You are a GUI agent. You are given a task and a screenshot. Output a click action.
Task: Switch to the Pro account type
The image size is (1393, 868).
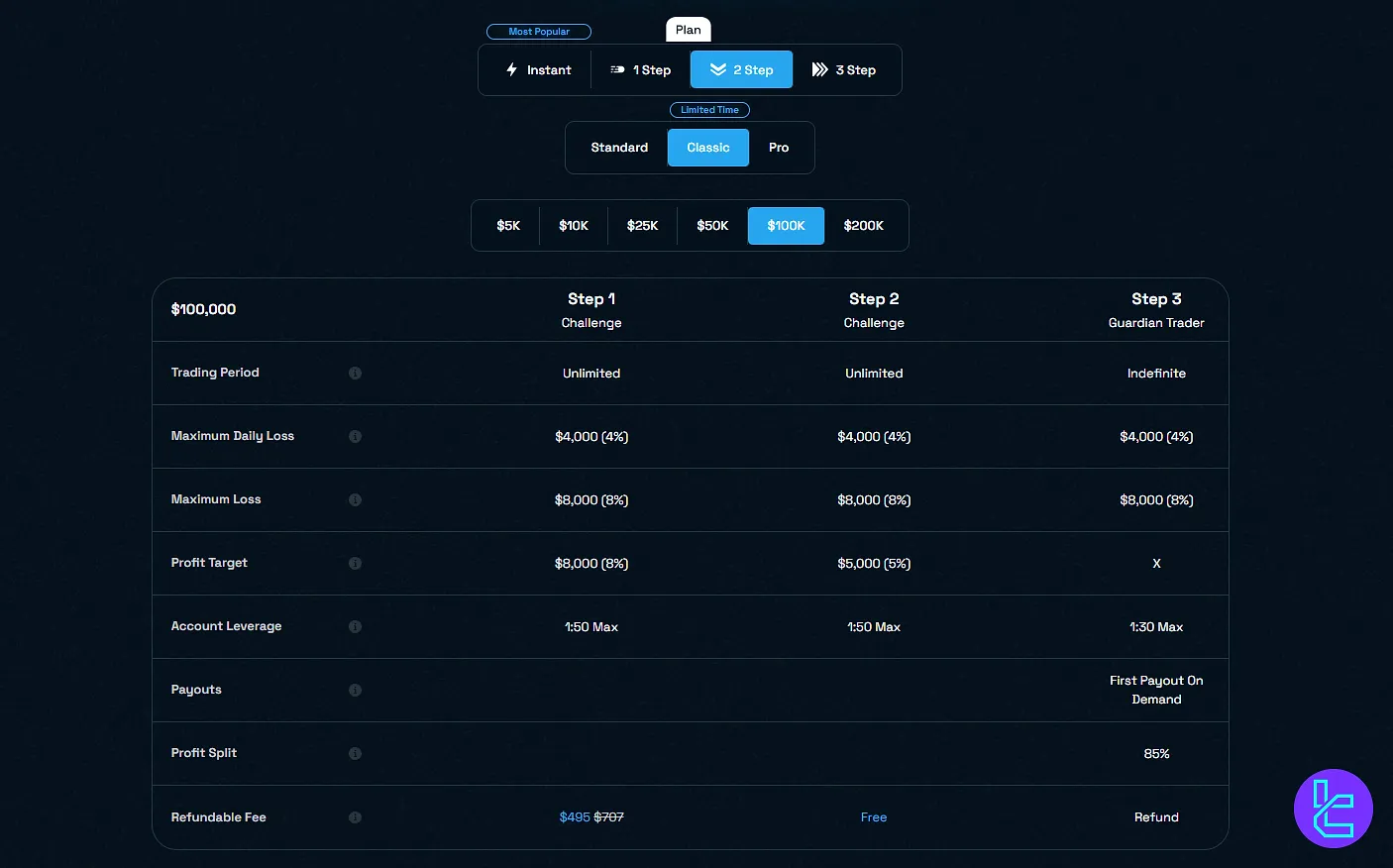click(x=779, y=148)
